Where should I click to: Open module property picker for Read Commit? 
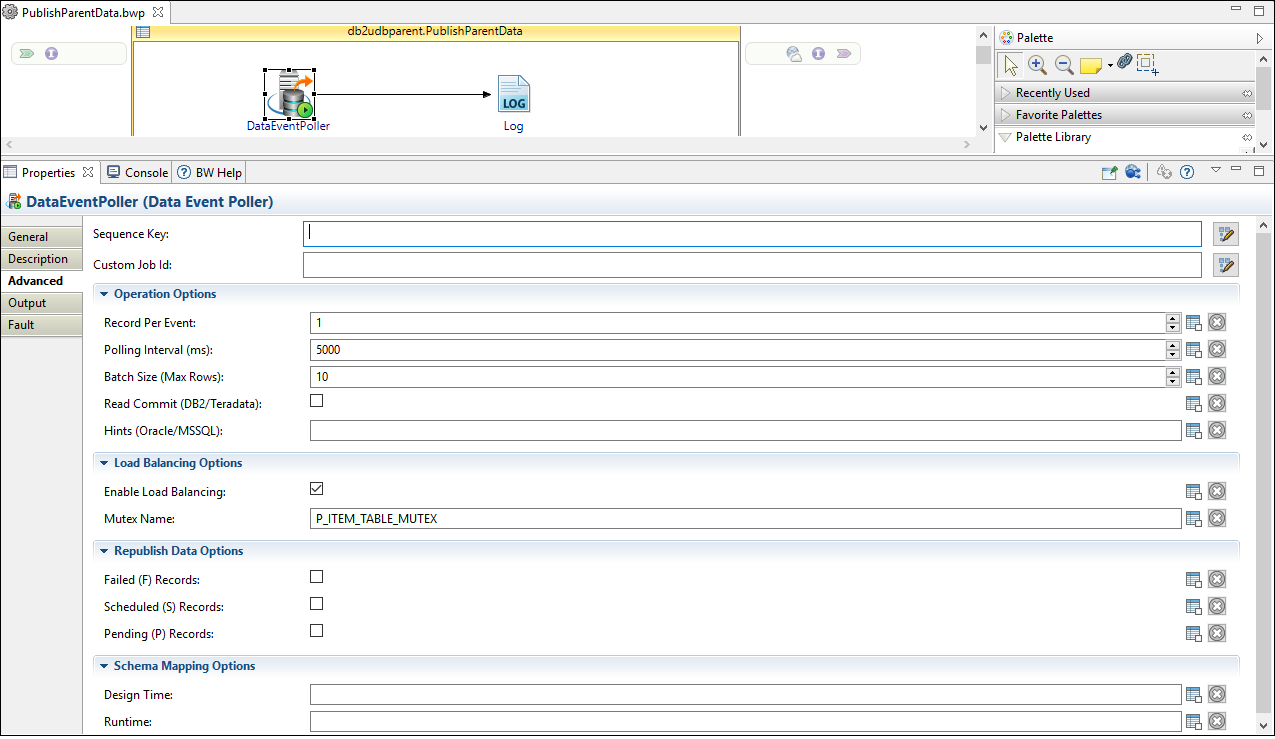pos(1193,404)
